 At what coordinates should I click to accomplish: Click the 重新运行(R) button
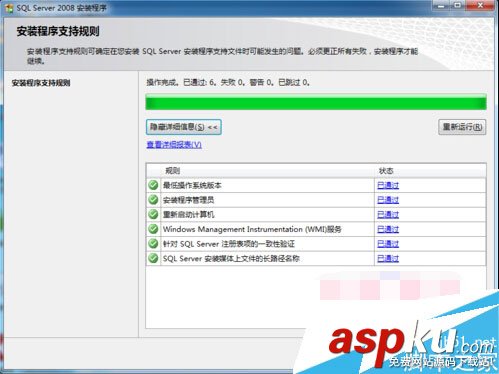[x=462, y=127]
